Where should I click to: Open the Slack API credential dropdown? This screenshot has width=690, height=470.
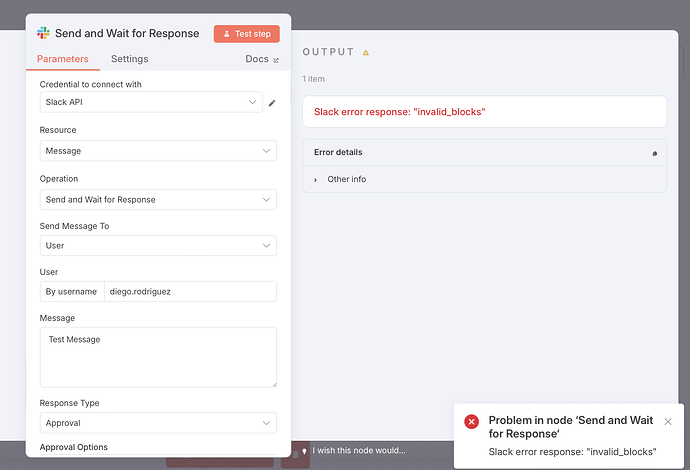(151, 102)
